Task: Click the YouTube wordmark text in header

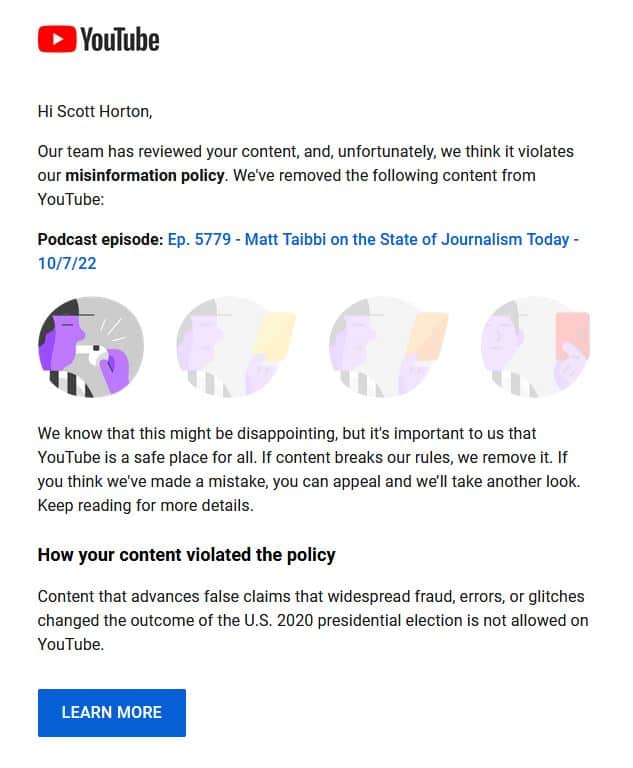Action: [x=119, y=40]
